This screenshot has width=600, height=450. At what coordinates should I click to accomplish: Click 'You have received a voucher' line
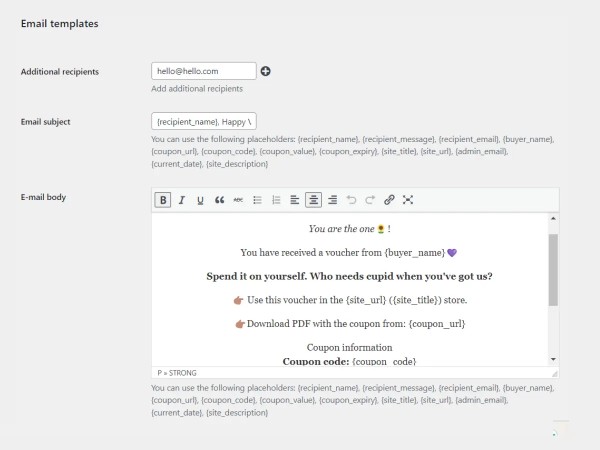(x=349, y=253)
